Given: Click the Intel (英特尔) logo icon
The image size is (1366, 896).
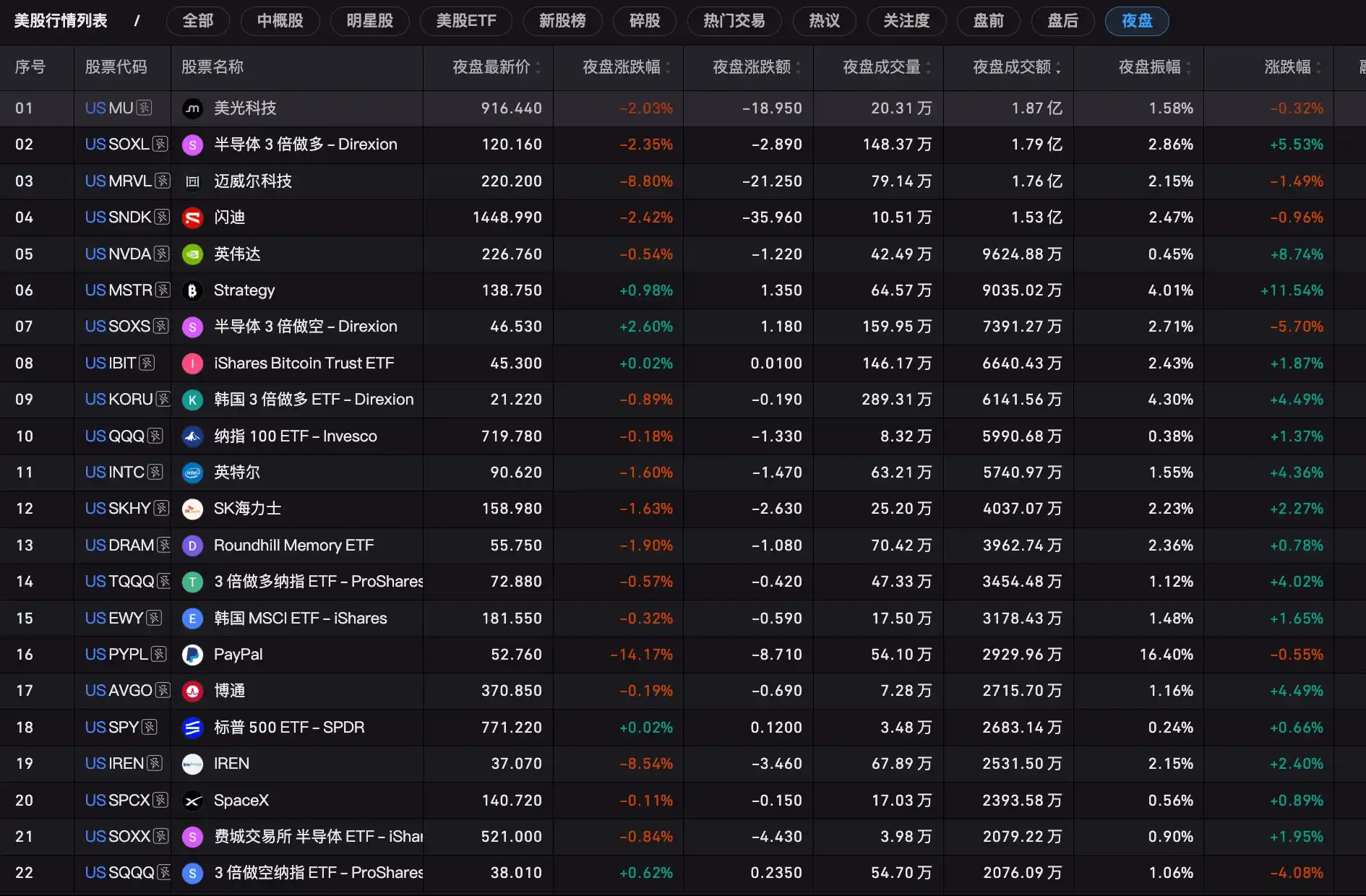Looking at the screenshot, I should tap(192, 473).
